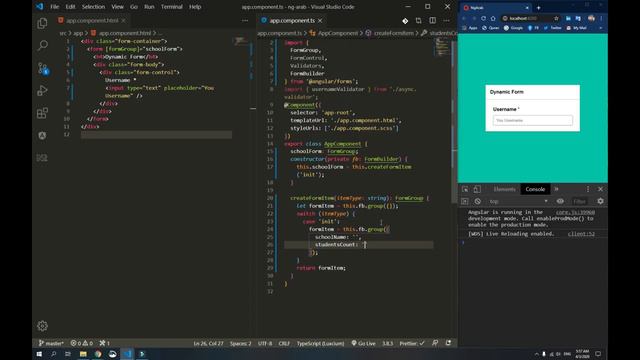Viewport: 640px width, 360px height.
Task: Open the Search view in activity bar
Action: [42, 45]
